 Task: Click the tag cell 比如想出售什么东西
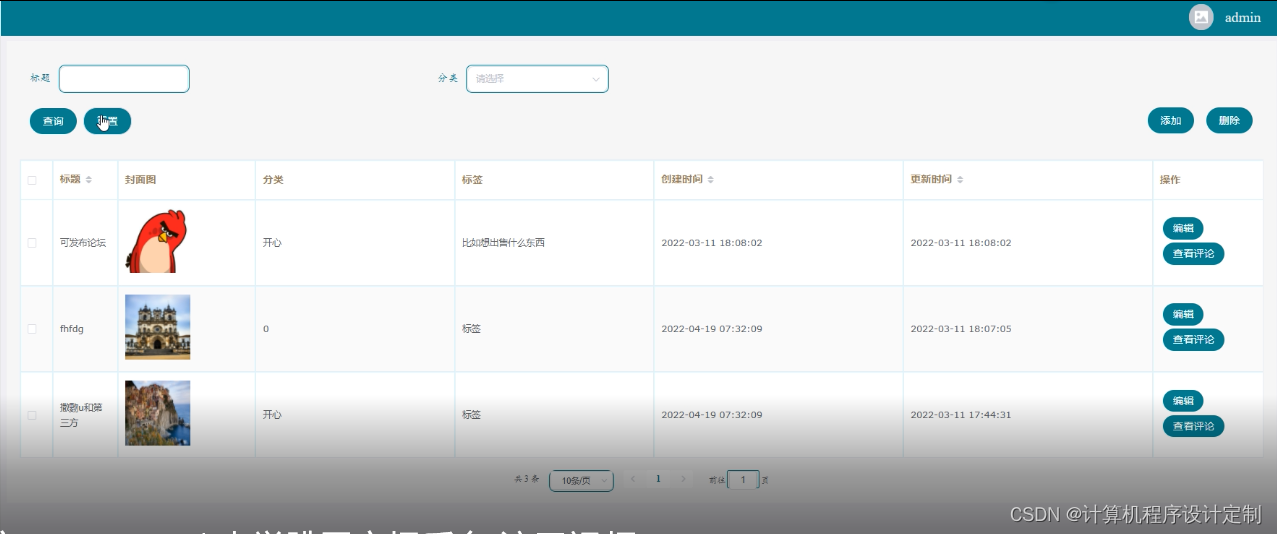click(503, 243)
